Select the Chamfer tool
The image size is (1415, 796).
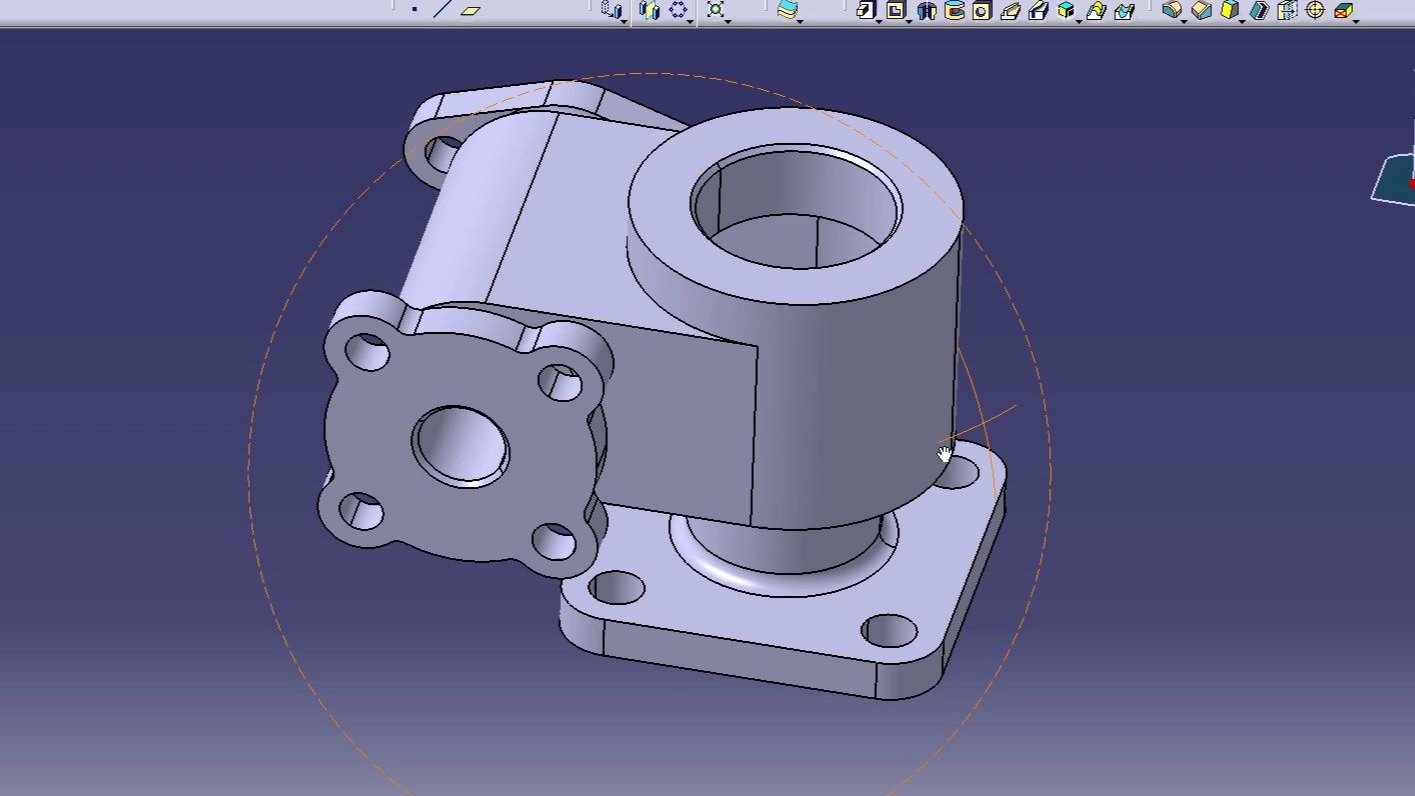(x=1201, y=10)
